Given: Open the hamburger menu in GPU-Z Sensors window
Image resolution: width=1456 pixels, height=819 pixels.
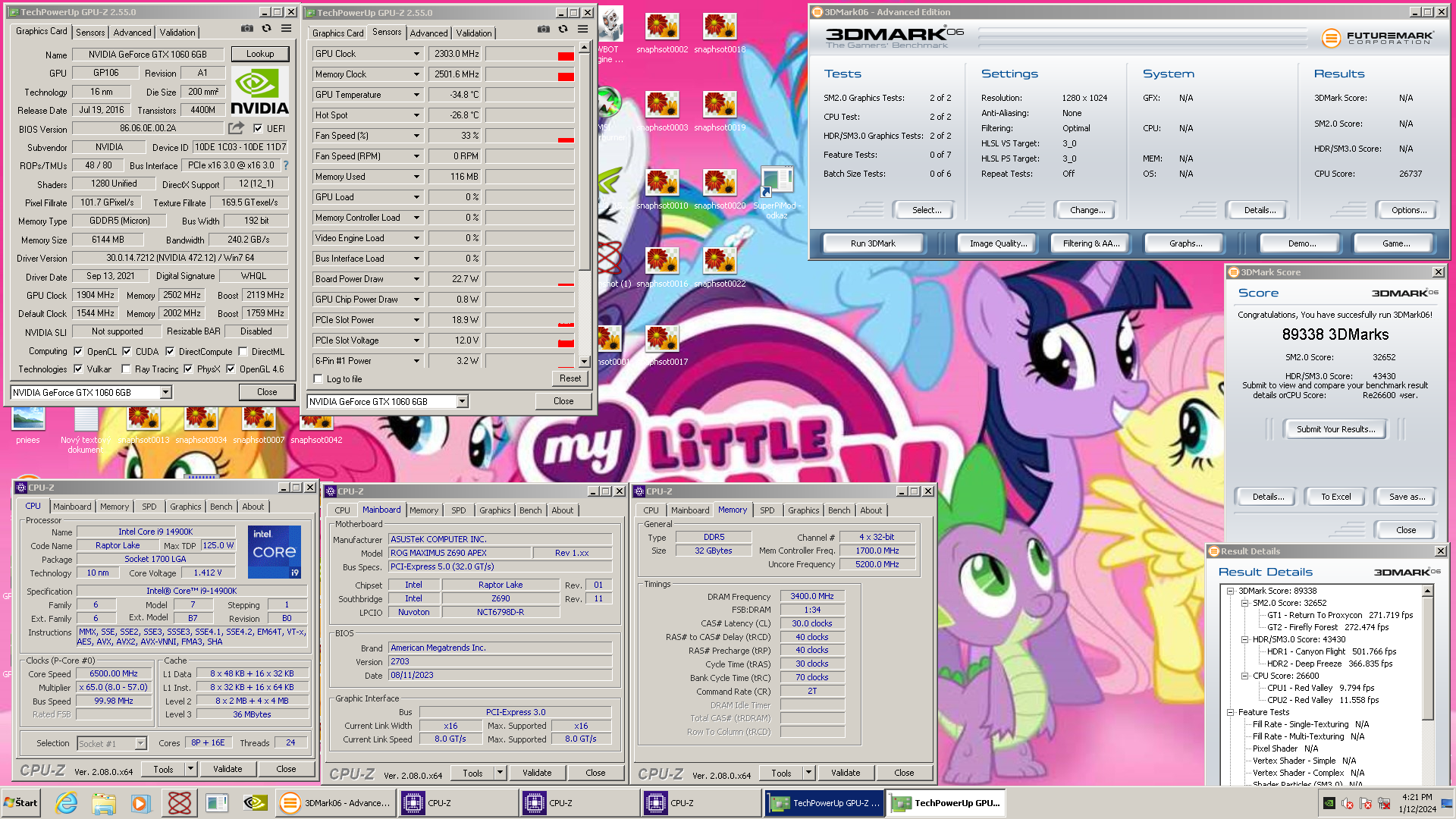Looking at the screenshot, I should tap(583, 30).
